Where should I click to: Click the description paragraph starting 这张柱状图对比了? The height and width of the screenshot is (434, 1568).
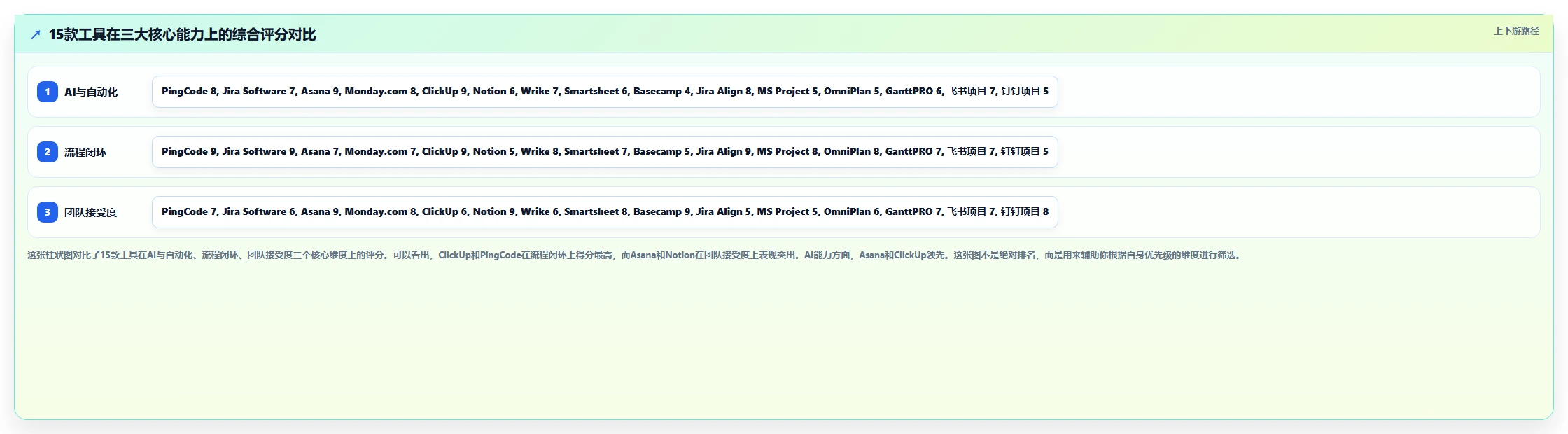[636, 255]
